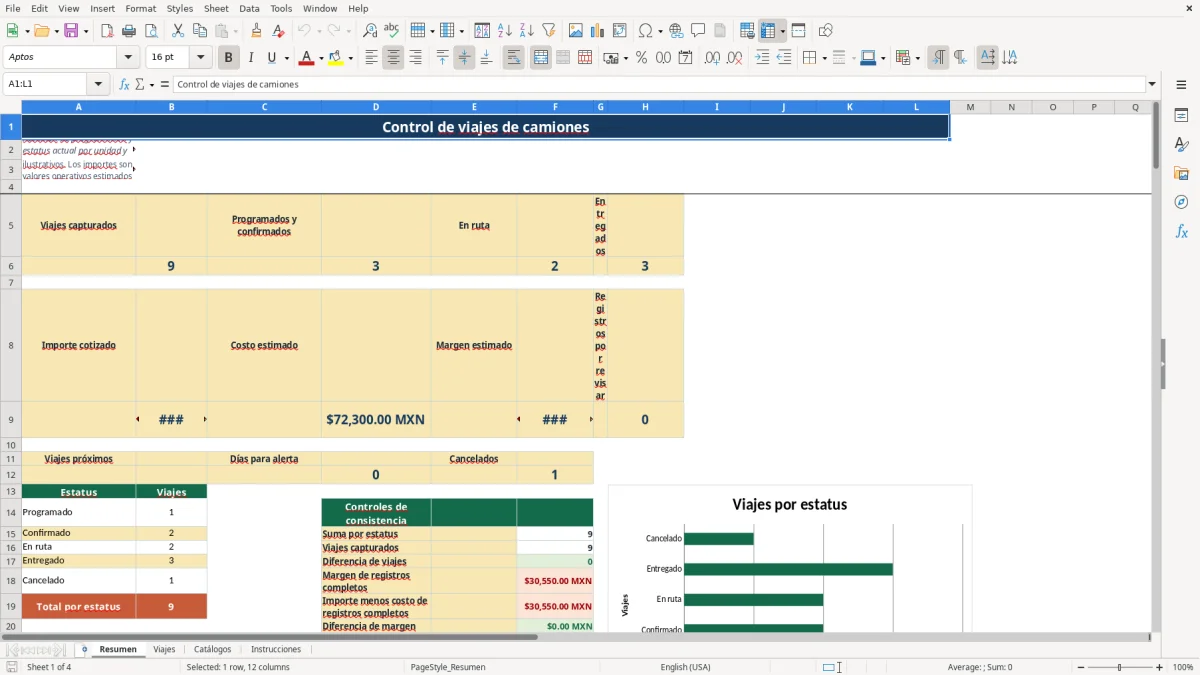Expand the font color dropdown arrow
The height and width of the screenshot is (675, 1200).
[x=321, y=58]
